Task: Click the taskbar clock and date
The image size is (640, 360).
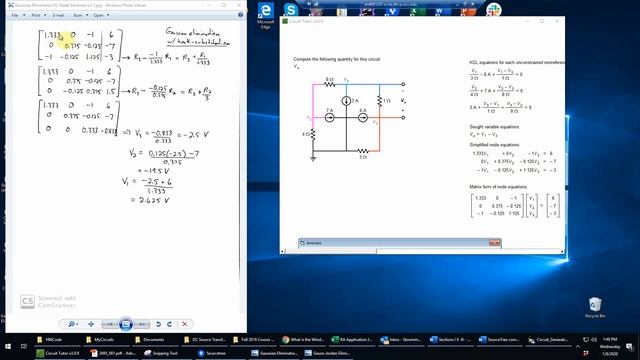Action: (x=610, y=346)
